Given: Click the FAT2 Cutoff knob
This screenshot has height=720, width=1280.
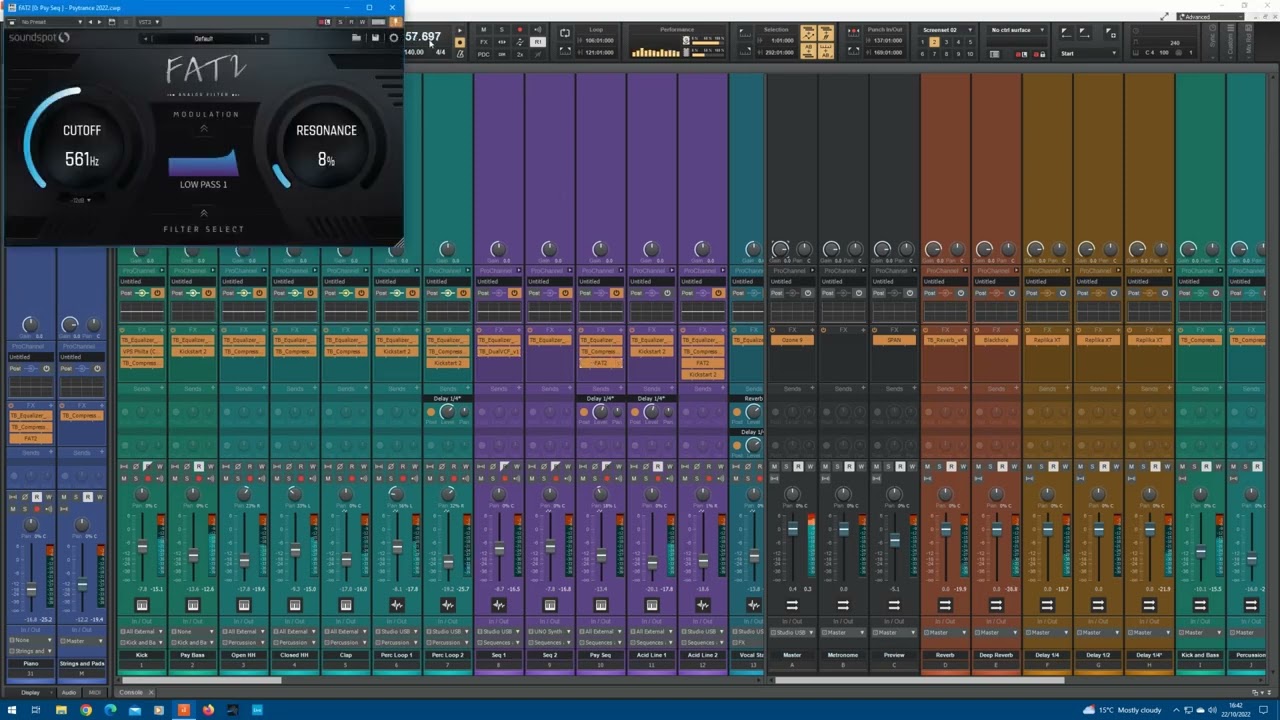Looking at the screenshot, I should tap(82, 142).
